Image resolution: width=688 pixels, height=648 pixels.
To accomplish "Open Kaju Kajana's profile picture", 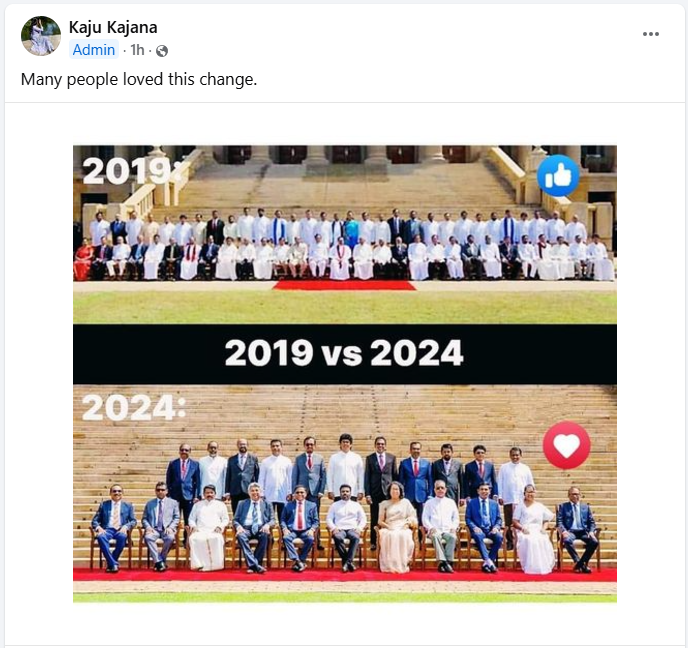I will pos(41,36).
